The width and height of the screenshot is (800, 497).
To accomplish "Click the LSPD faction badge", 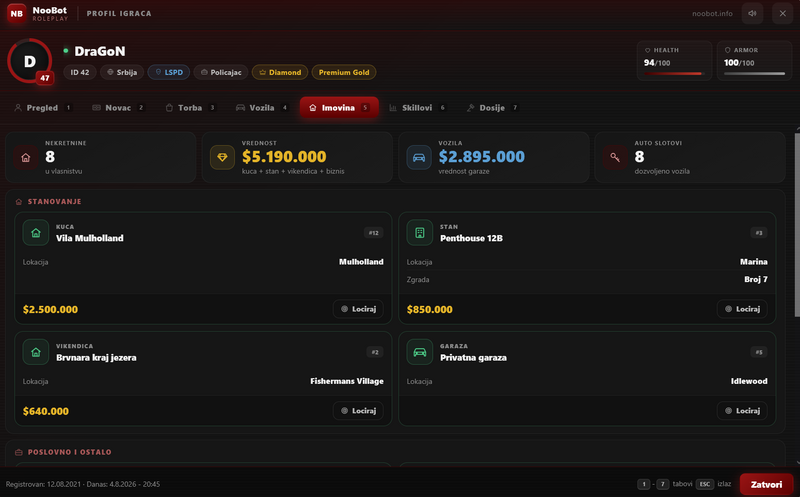I will pos(169,72).
